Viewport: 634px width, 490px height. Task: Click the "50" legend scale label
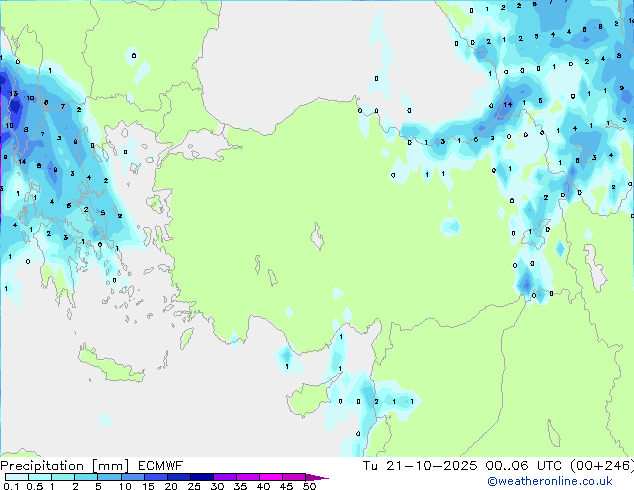tap(310, 486)
